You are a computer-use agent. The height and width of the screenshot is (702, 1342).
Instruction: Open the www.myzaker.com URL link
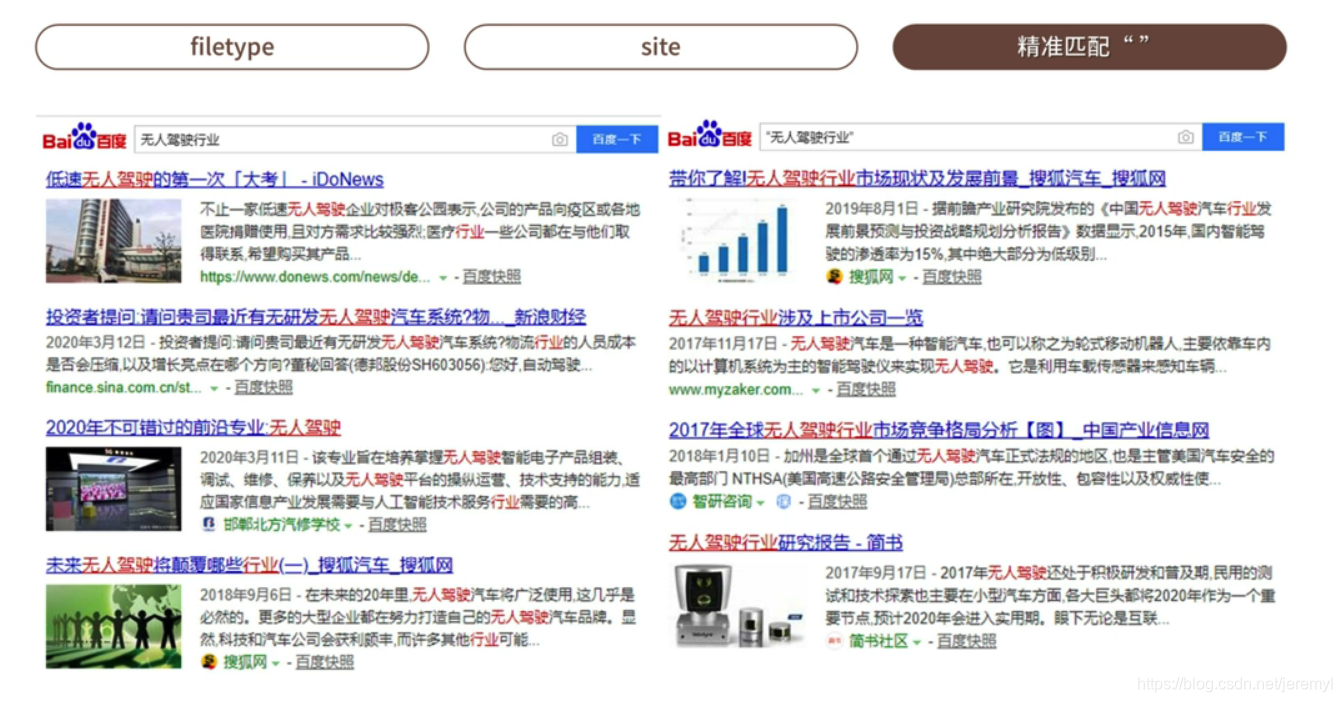tap(737, 389)
